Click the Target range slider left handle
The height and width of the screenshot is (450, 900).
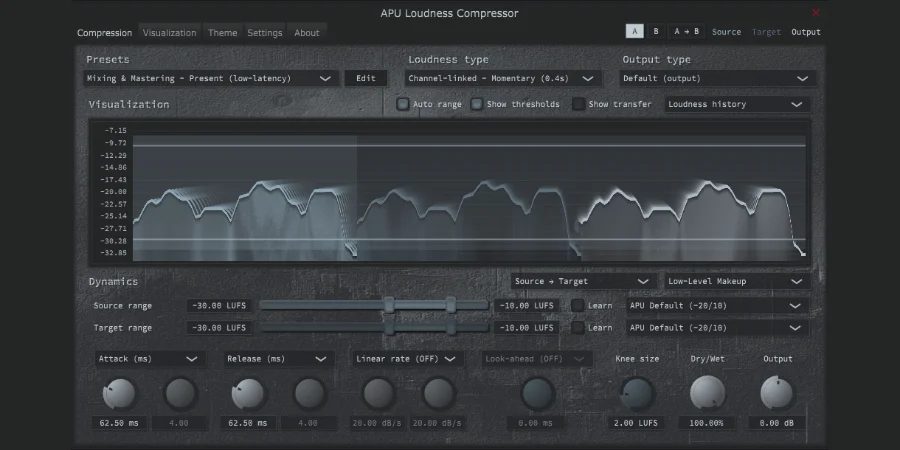point(389,327)
